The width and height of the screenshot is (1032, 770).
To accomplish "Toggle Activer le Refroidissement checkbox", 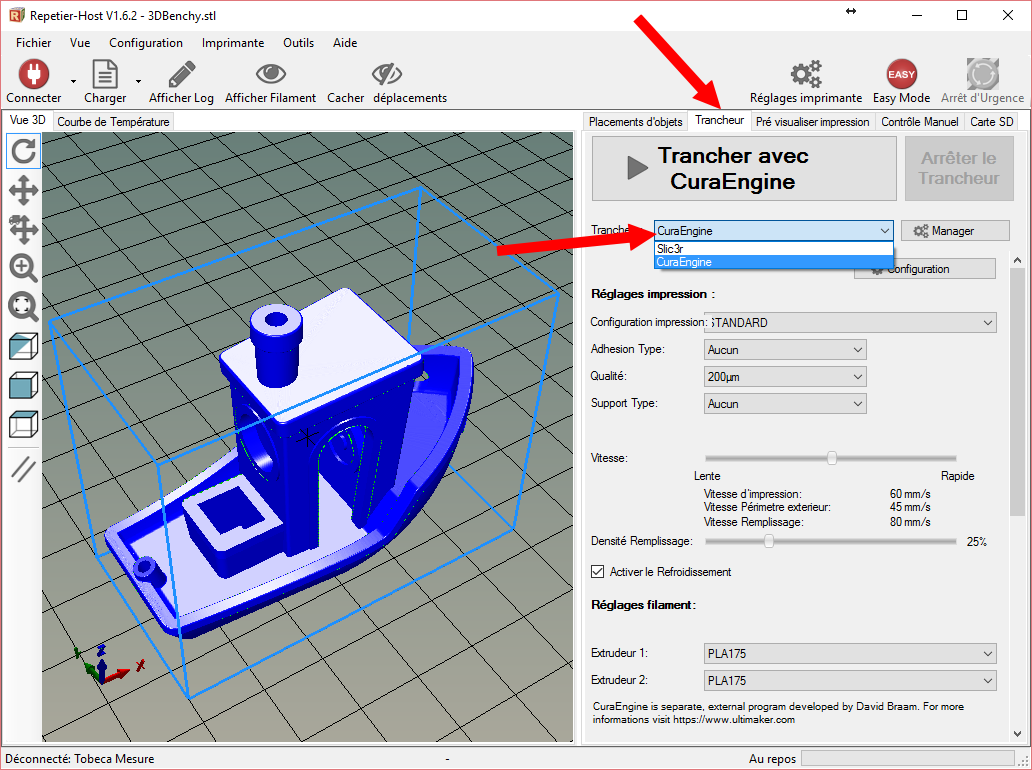I will point(598,572).
